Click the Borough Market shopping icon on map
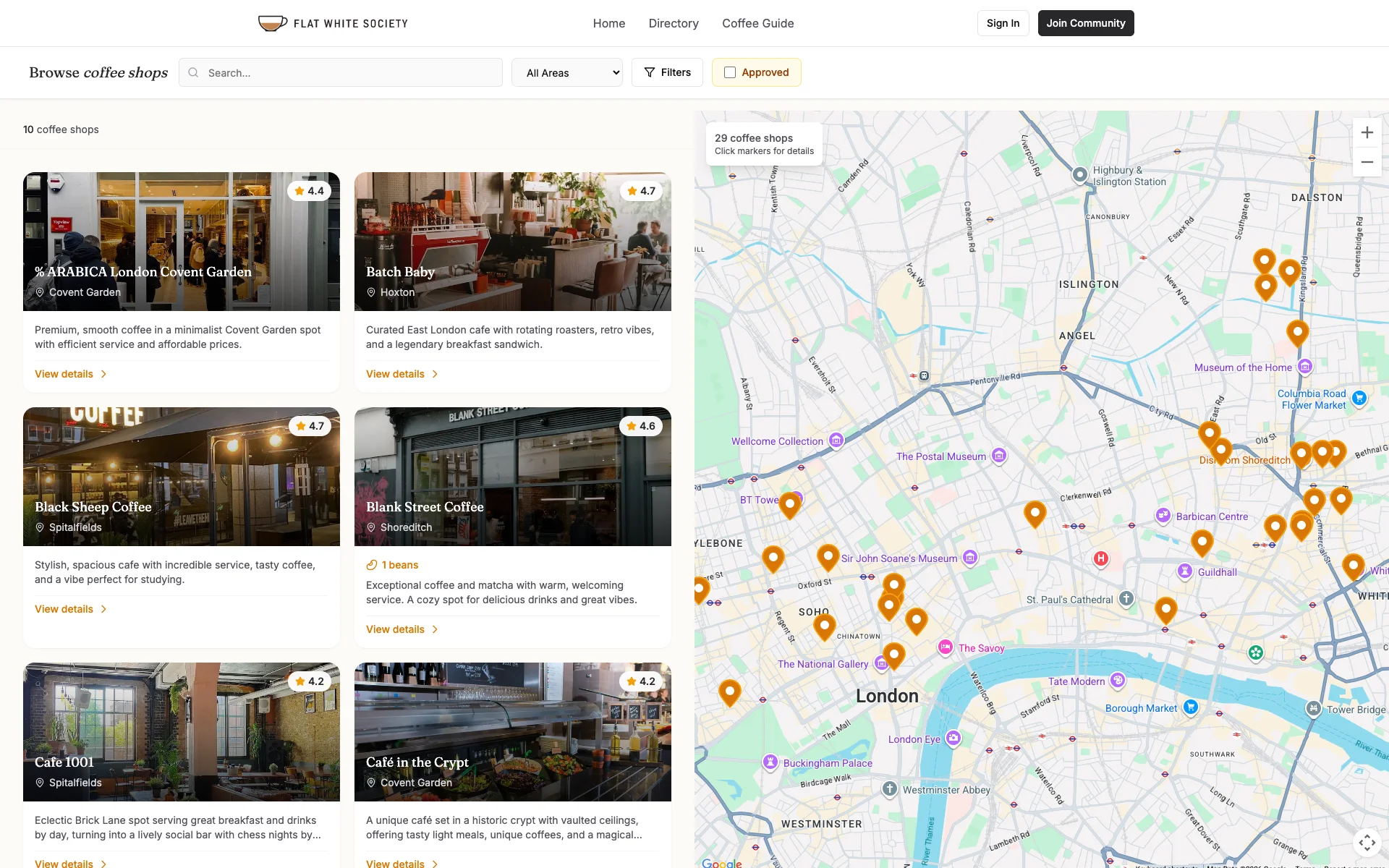Viewport: 1389px width, 868px height. point(1191,707)
